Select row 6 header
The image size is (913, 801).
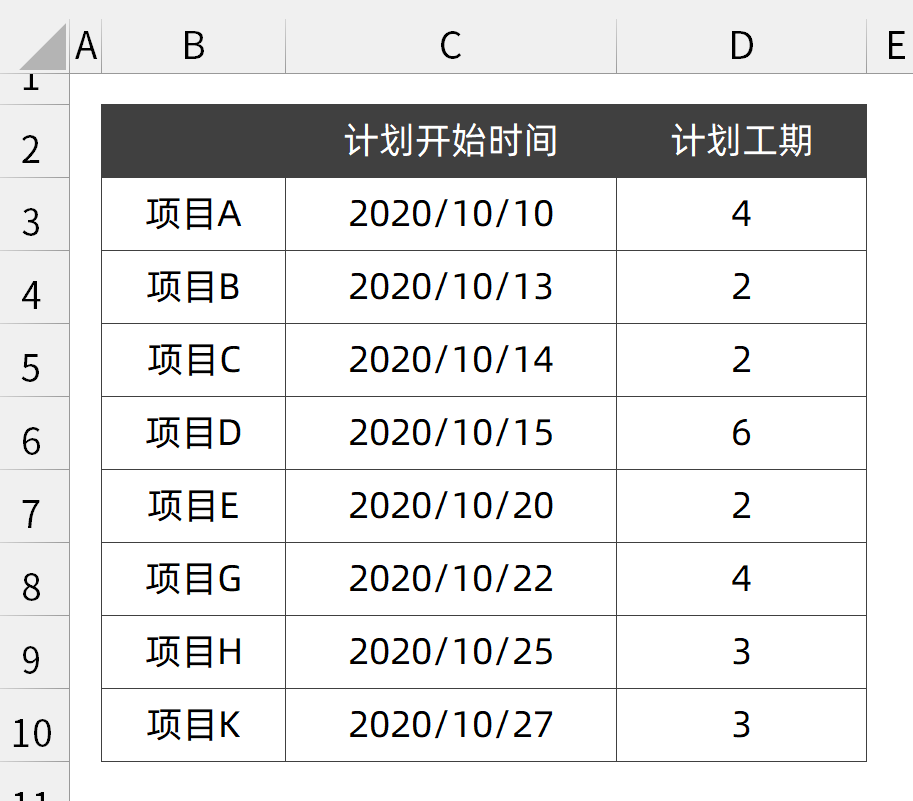tap(34, 433)
